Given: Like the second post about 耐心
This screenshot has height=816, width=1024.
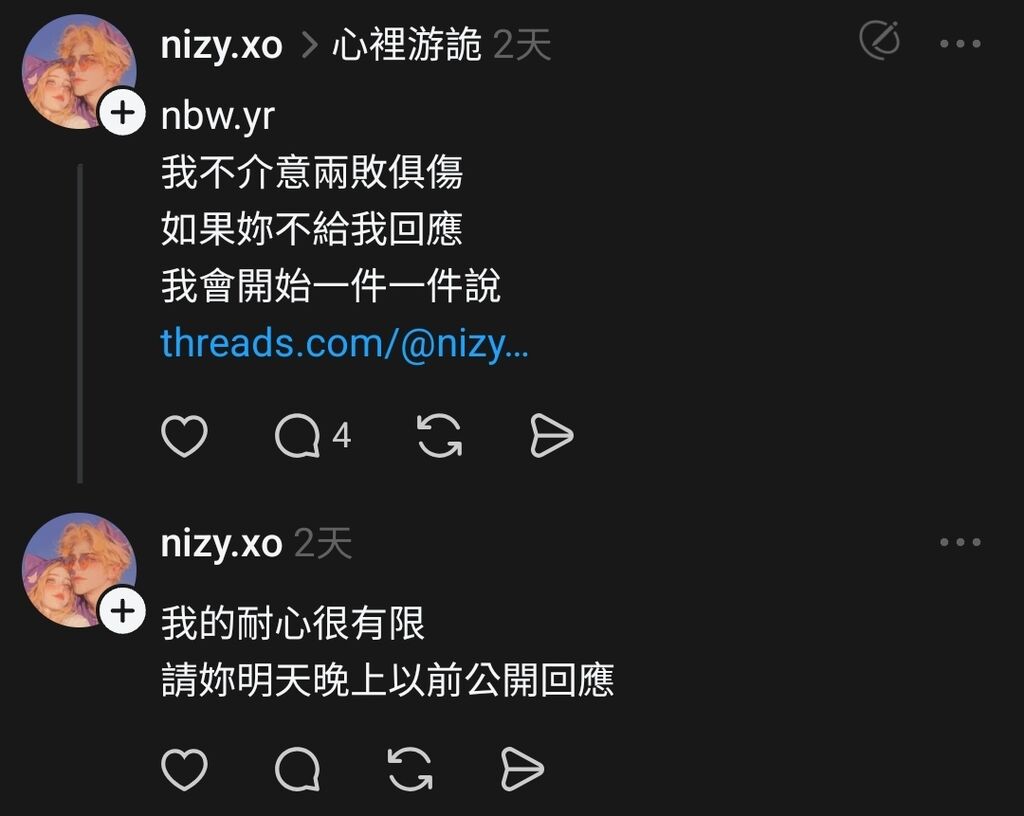Looking at the screenshot, I should pos(184,770).
